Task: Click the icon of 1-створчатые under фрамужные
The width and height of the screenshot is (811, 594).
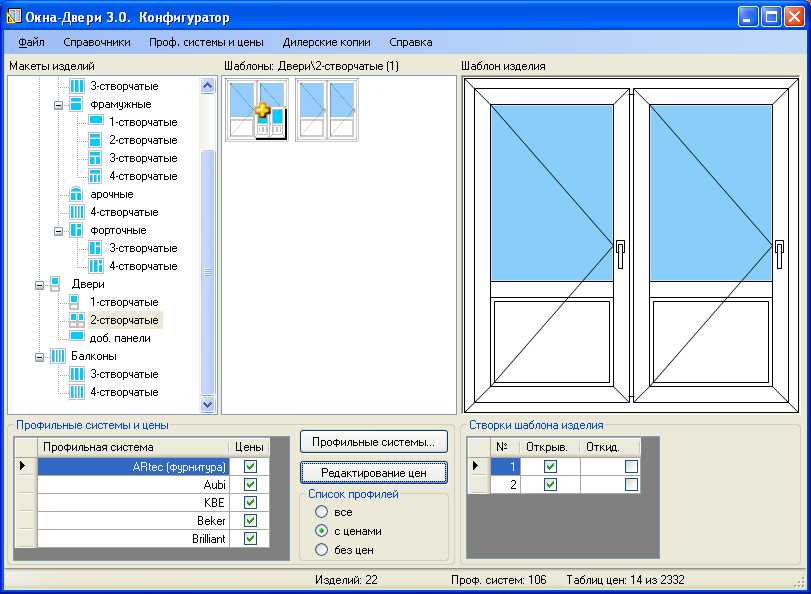Action: (x=96, y=121)
